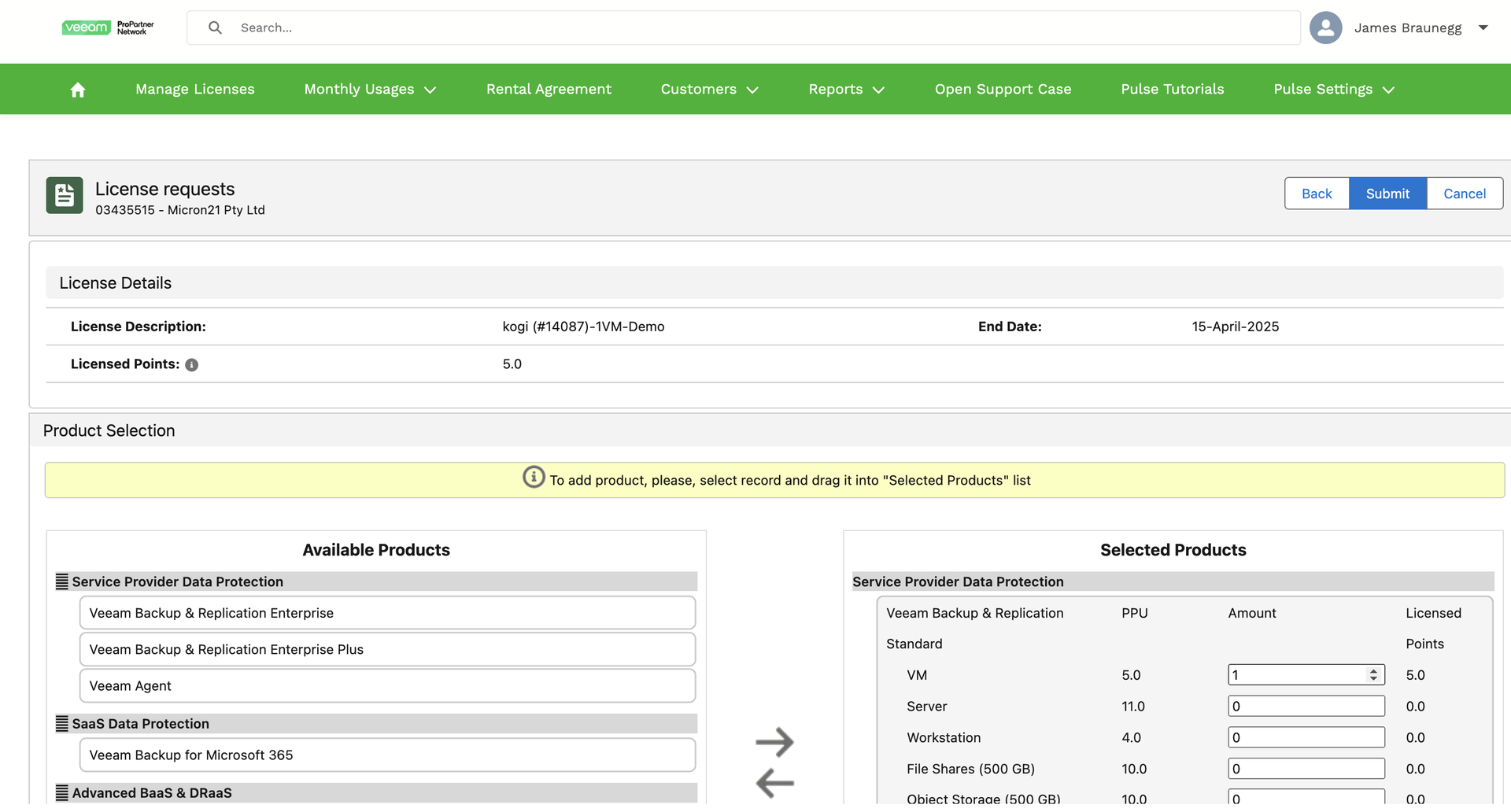Click the Search input field
Screen dimensions: 1511x812
click(743, 28)
